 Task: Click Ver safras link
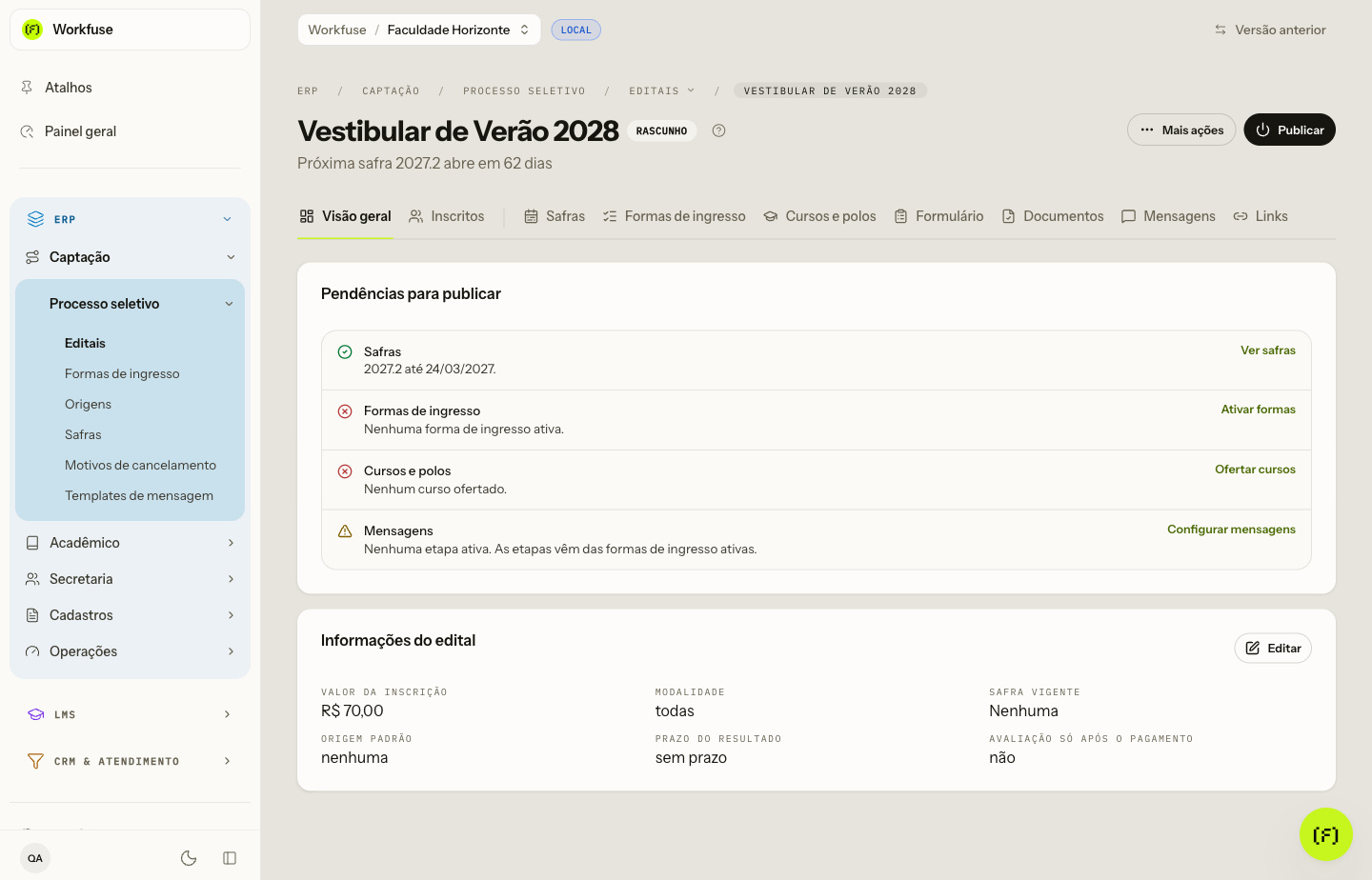click(x=1268, y=350)
